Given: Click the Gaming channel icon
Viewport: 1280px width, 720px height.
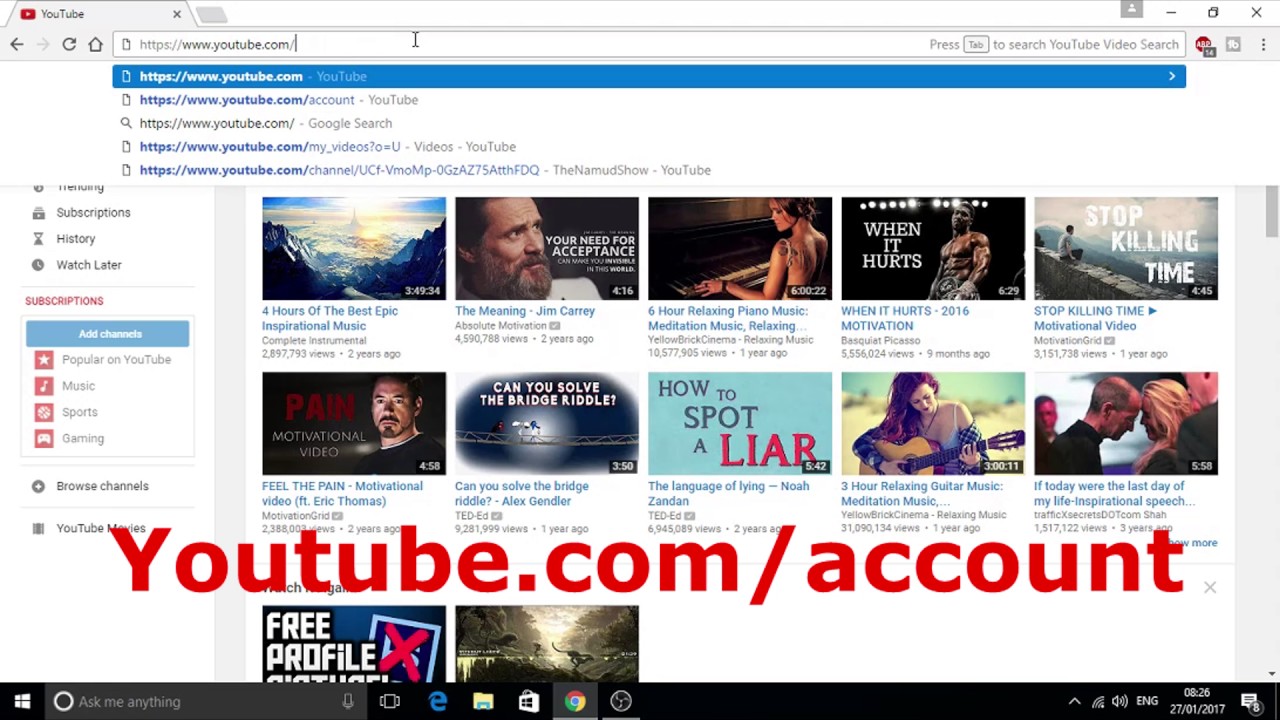Looking at the screenshot, I should (x=44, y=438).
